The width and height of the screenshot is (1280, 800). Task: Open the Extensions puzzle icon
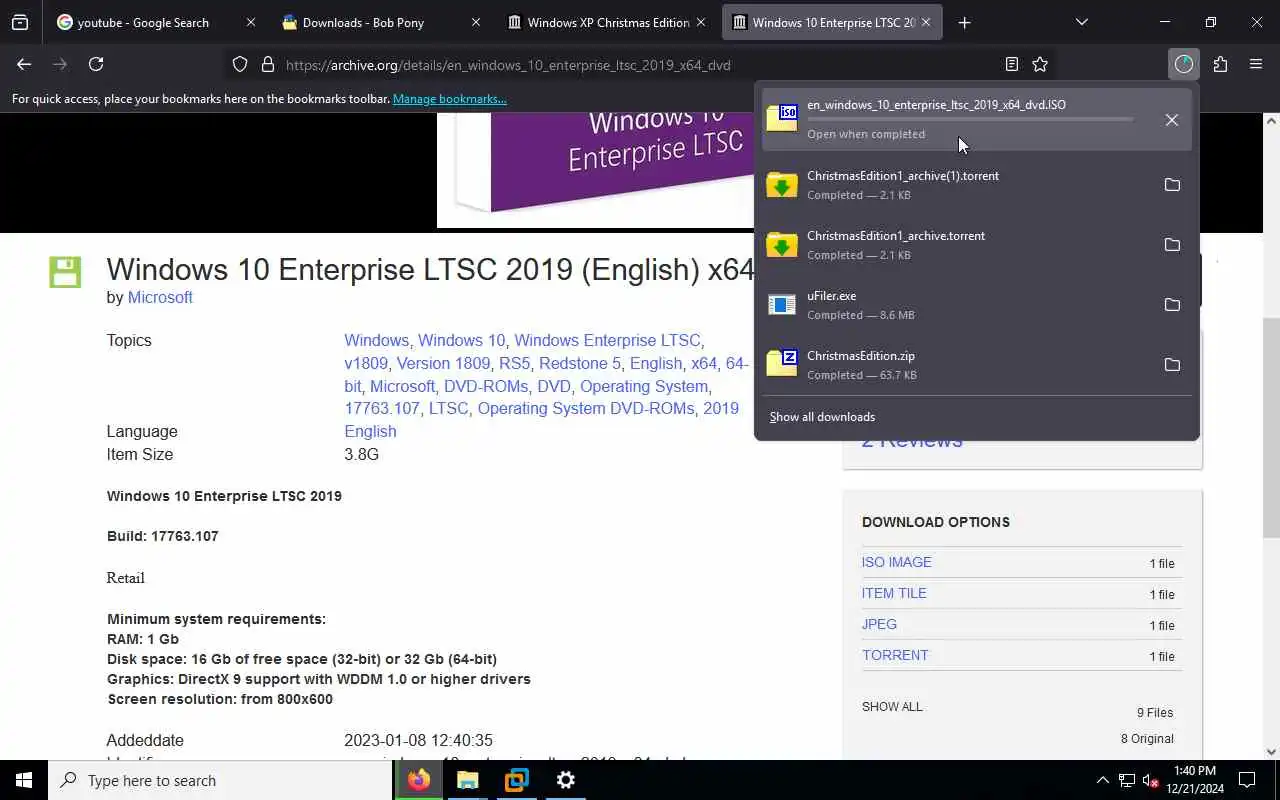[1220, 64]
